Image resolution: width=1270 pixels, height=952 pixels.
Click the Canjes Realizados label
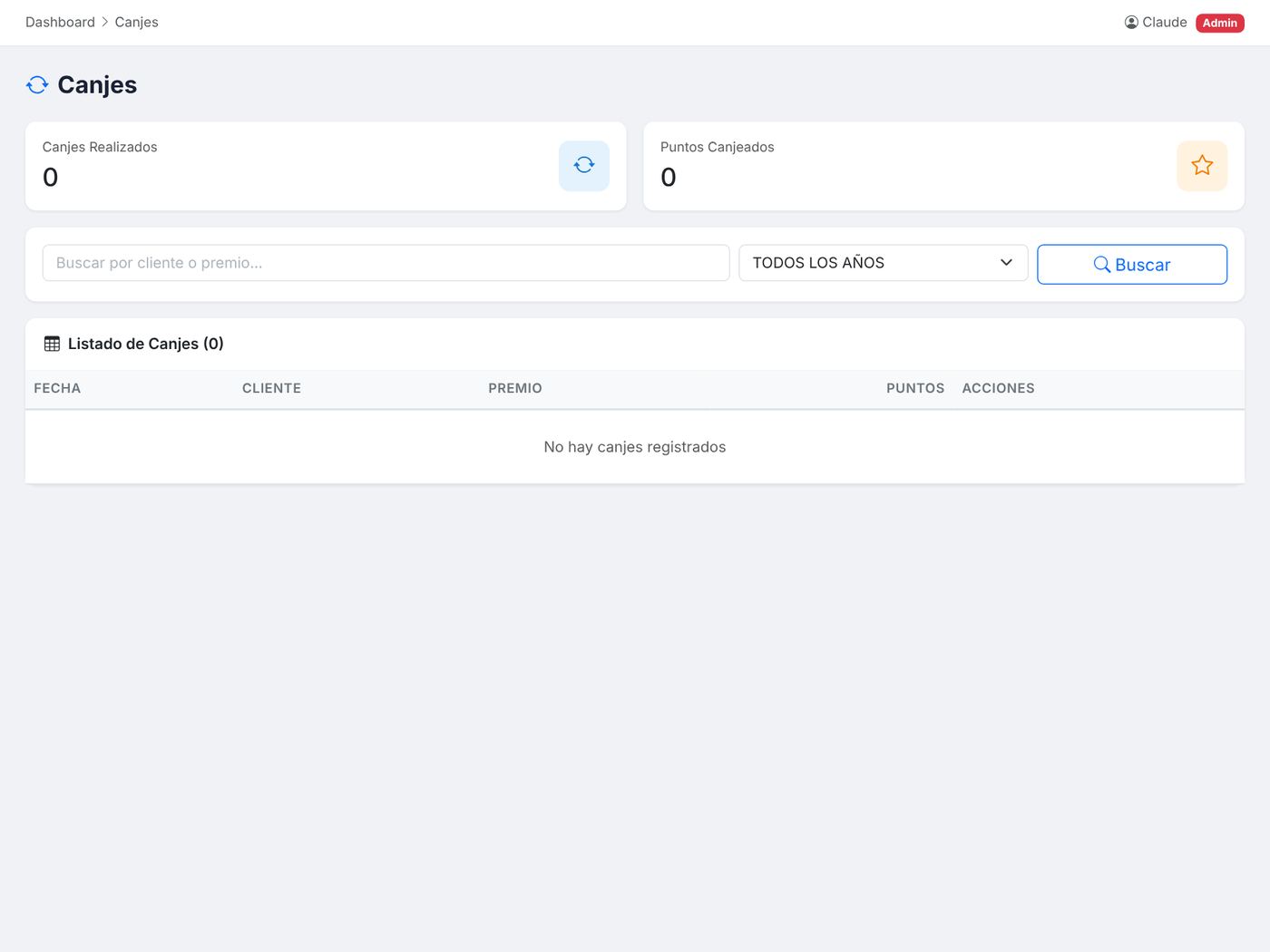[x=100, y=147]
